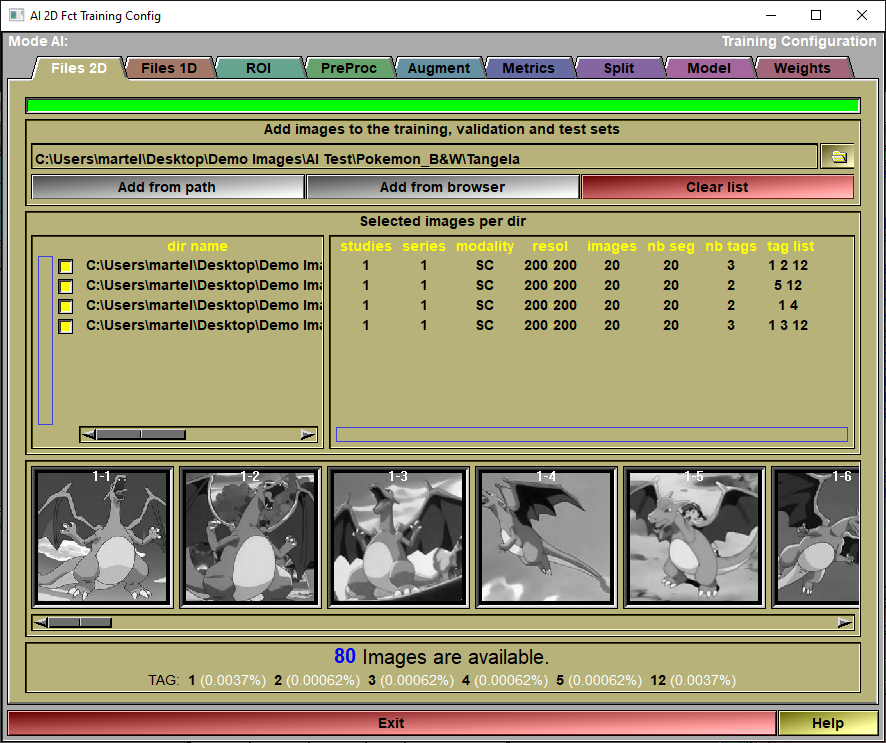Switch to the Files 2D tab
886x743 pixels.
coord(79,68)
